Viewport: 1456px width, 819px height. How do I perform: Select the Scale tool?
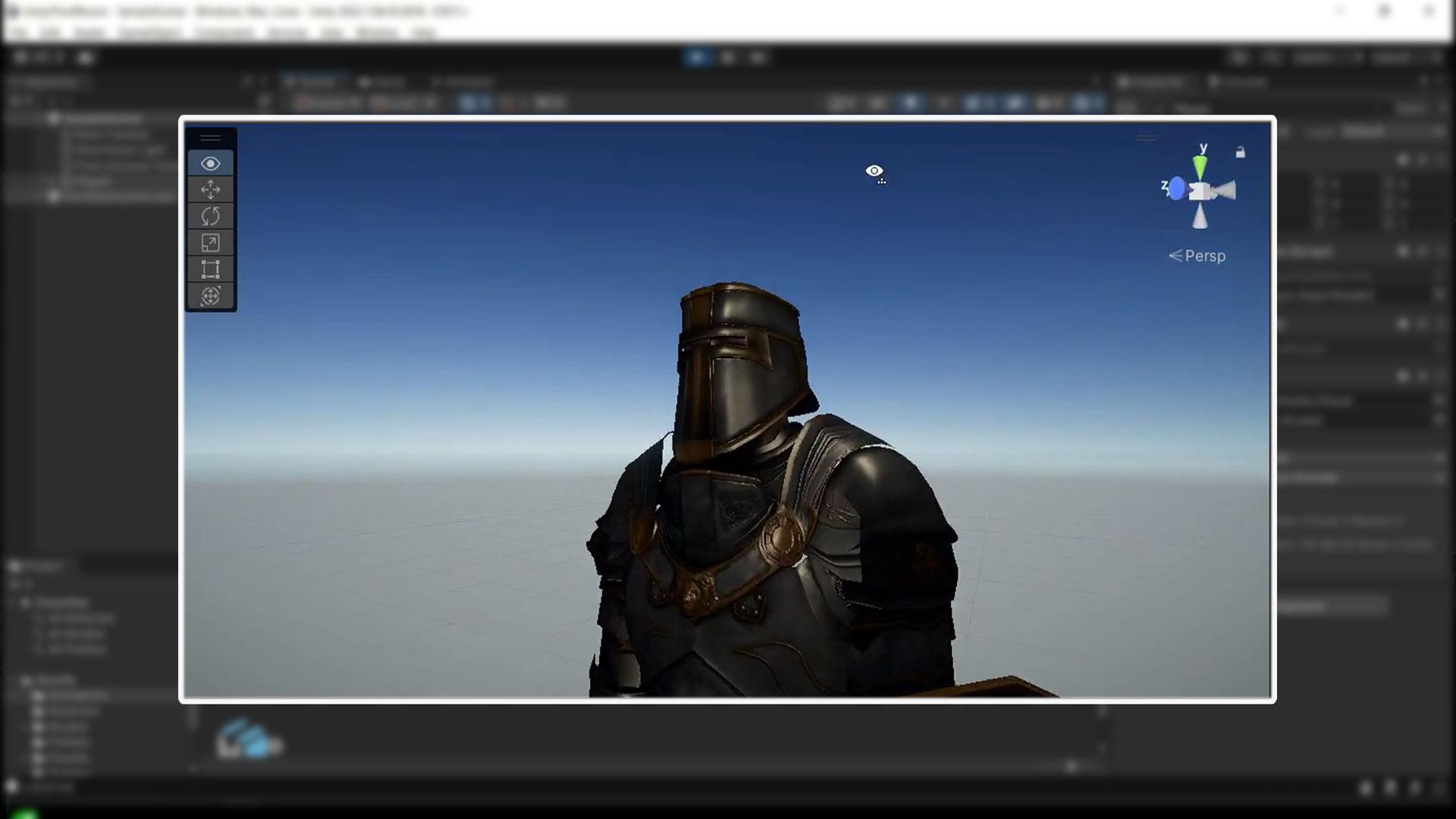click(x=211, y=243)
